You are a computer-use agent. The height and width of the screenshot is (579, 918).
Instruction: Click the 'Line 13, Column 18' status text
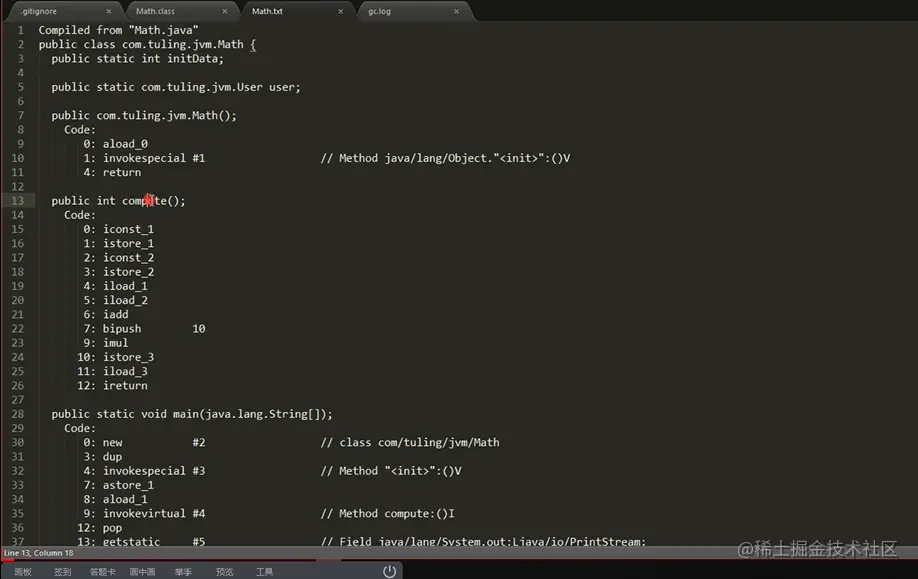point(39,553)
